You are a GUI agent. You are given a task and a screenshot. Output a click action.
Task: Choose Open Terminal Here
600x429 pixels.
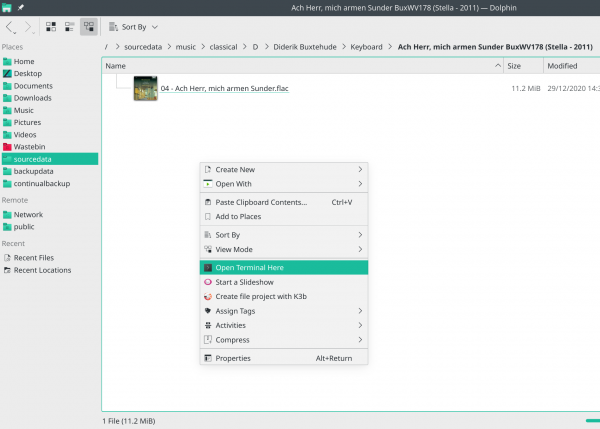pyautogui.click(x=284, y=268)
